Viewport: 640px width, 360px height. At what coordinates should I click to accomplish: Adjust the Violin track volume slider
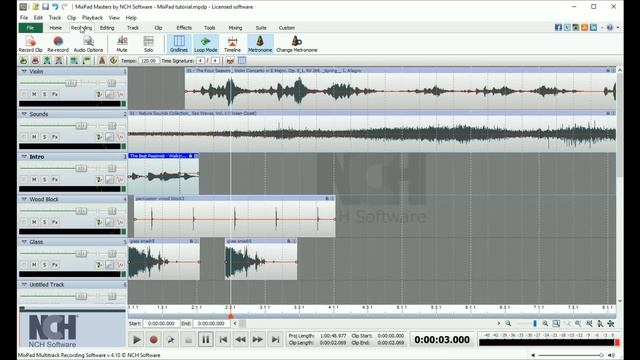[x=71, y=83]
